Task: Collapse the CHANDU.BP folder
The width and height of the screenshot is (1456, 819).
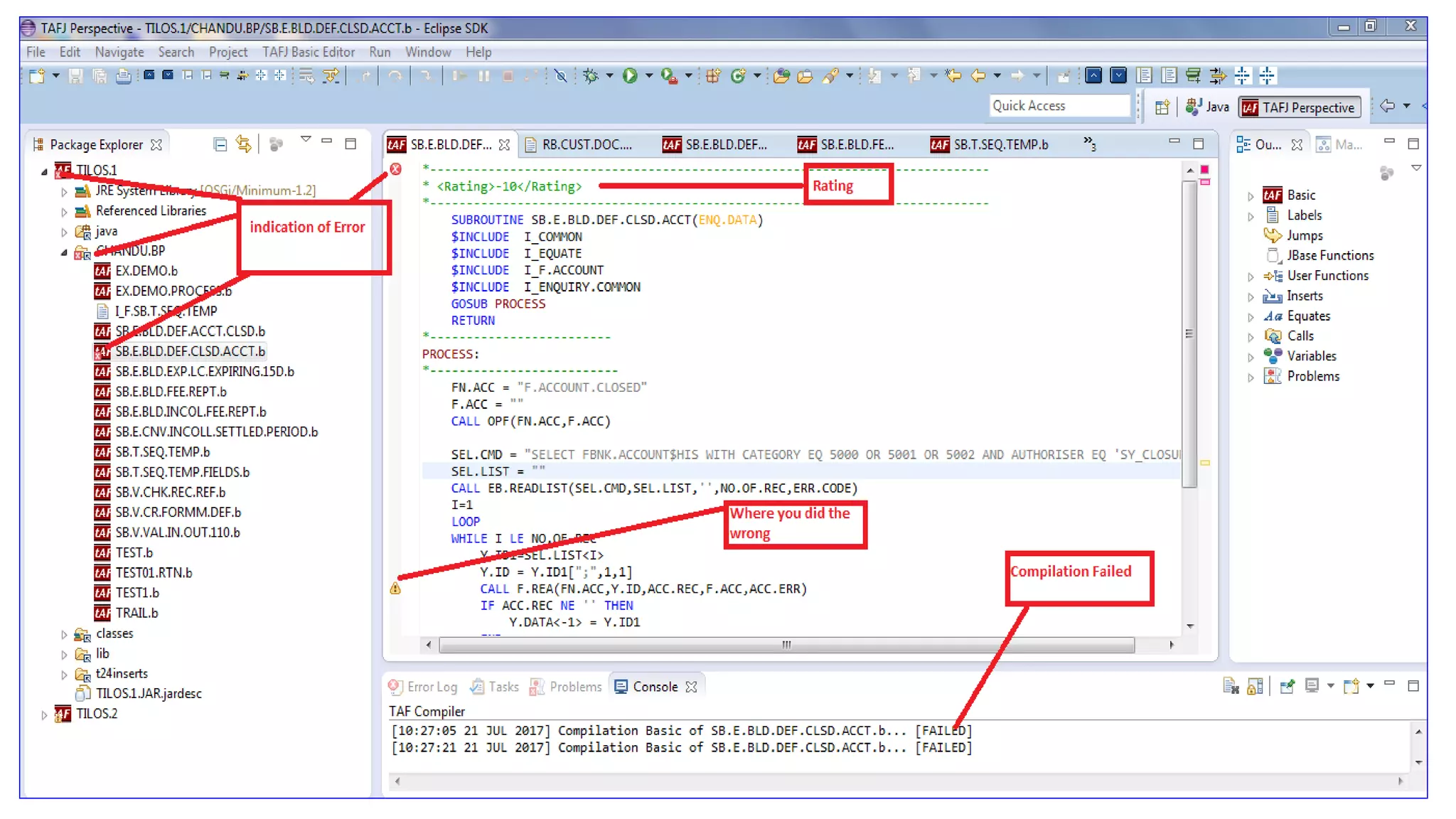Action: pos(64,252)
